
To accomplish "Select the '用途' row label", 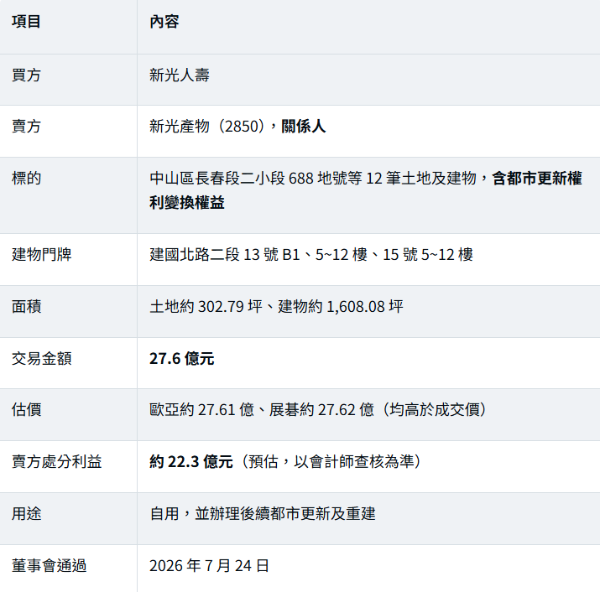I will [26, 514].
